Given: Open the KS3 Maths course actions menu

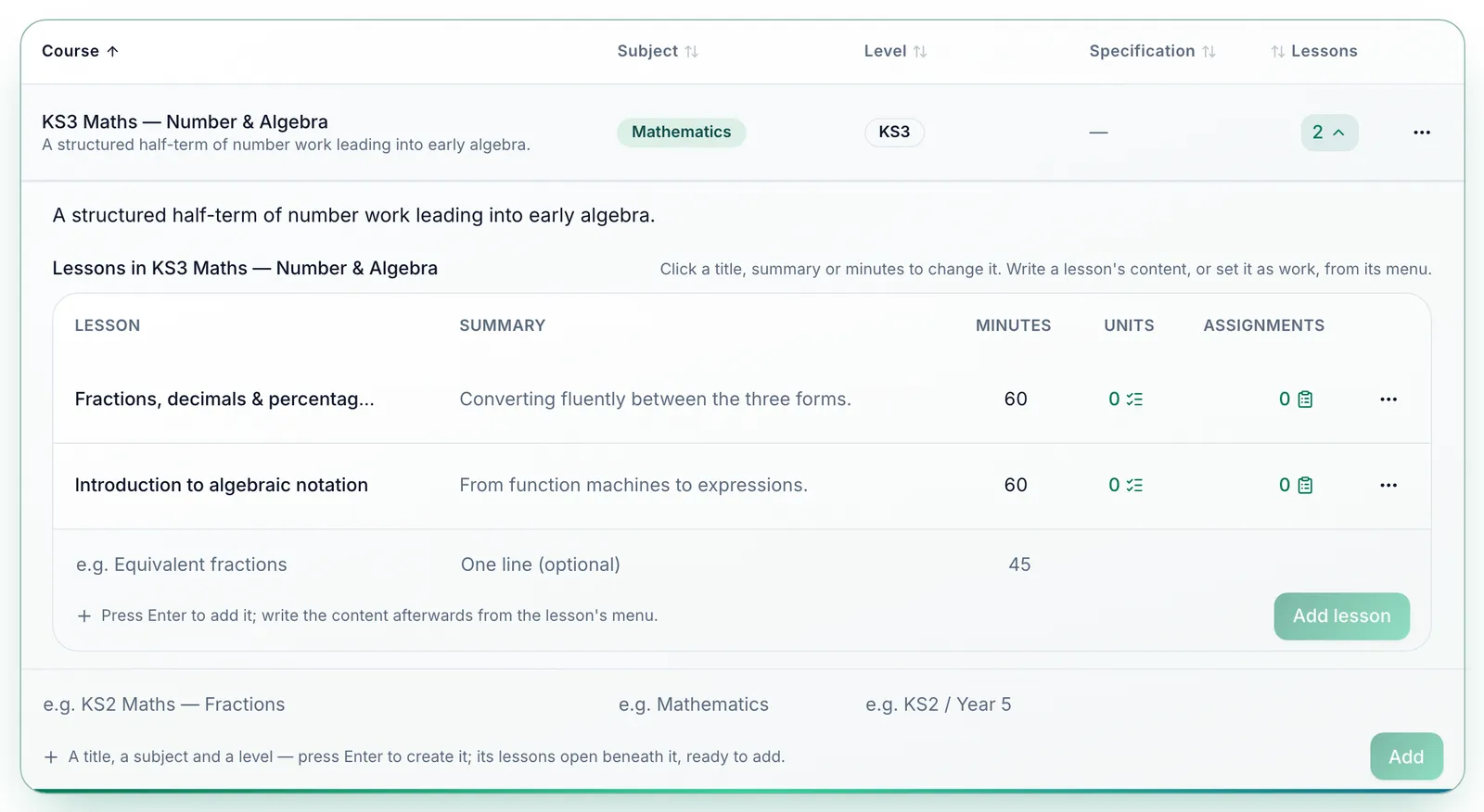Looking at the screenshot, I should (1421, 133).
